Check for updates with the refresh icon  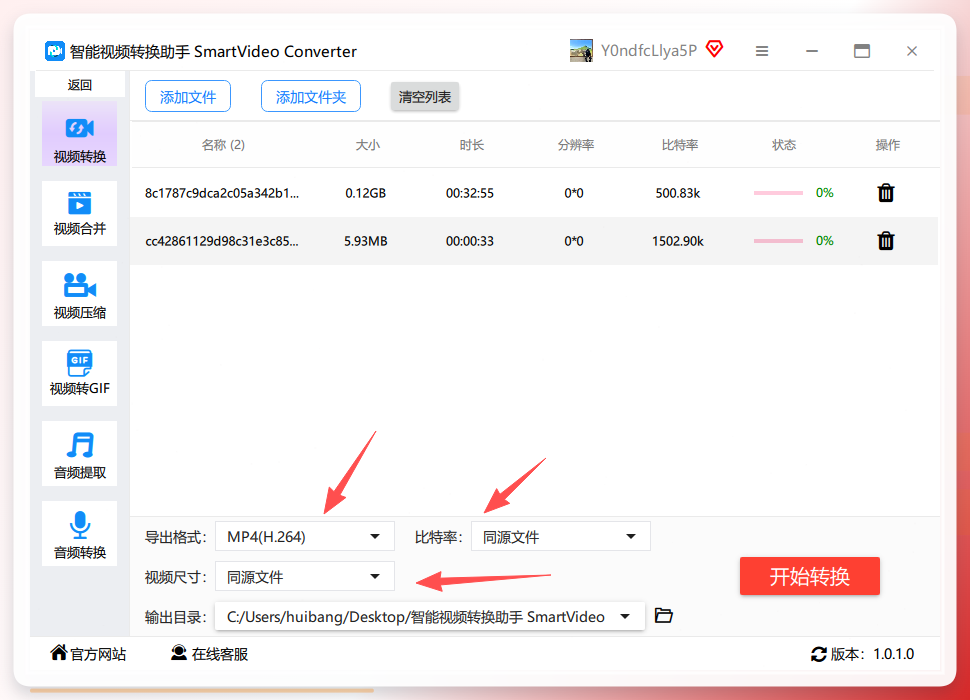coord(818,654)
